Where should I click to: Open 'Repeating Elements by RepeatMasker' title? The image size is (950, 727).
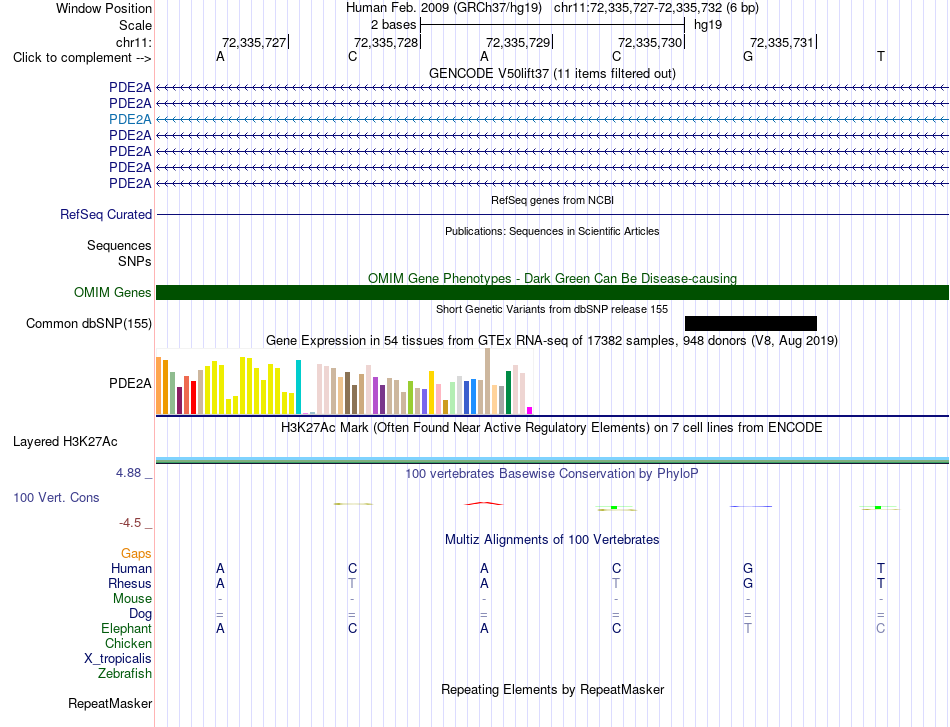click(x=552, y=689)
